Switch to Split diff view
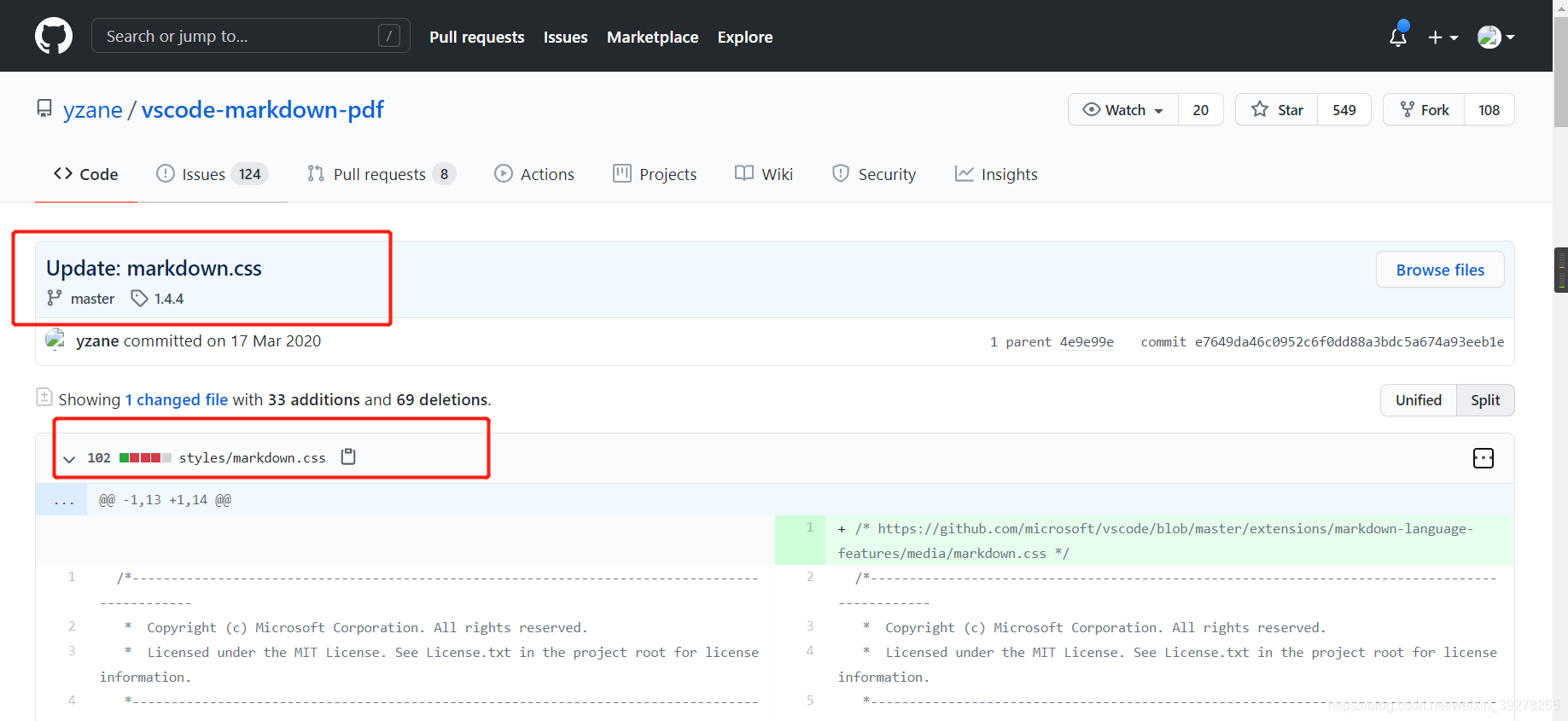 1485,400
